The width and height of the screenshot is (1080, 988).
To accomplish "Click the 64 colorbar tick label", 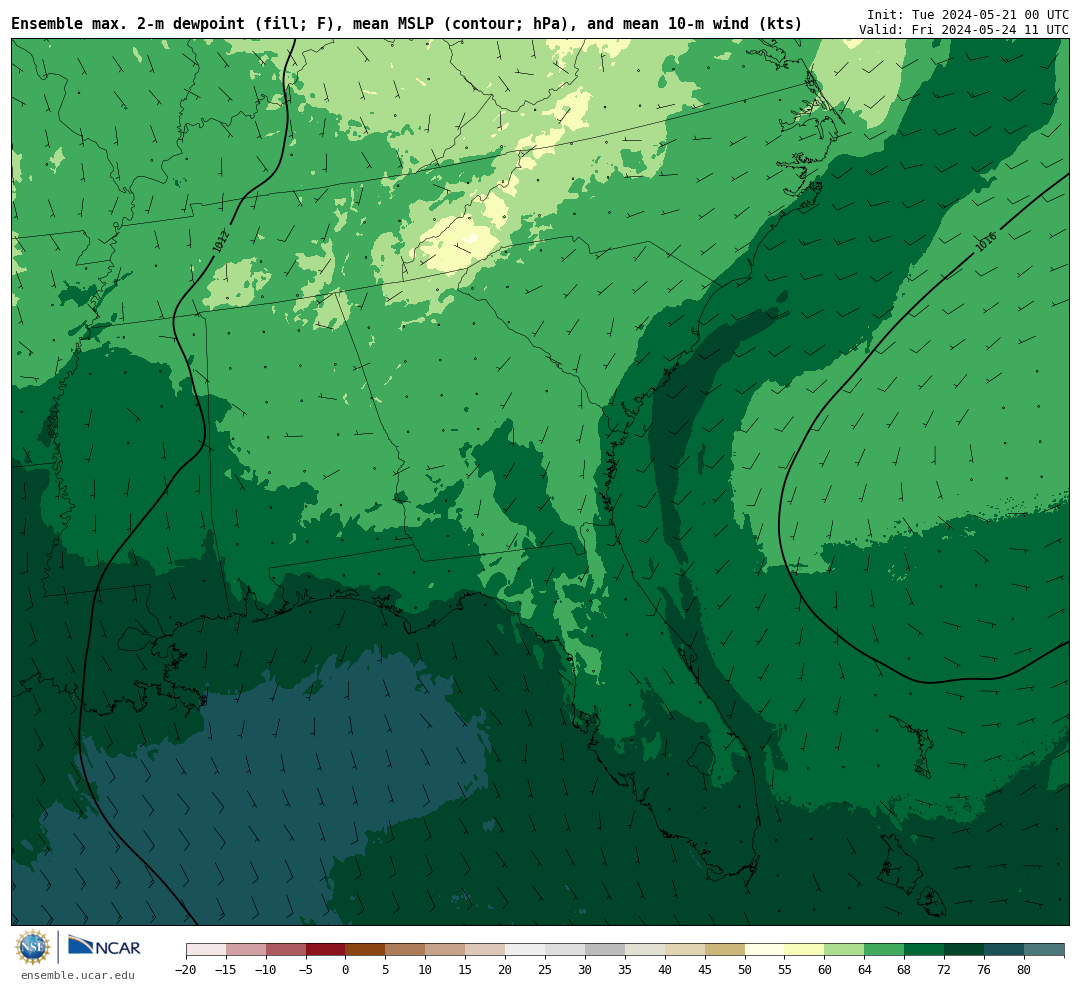I will click(865, 970).
